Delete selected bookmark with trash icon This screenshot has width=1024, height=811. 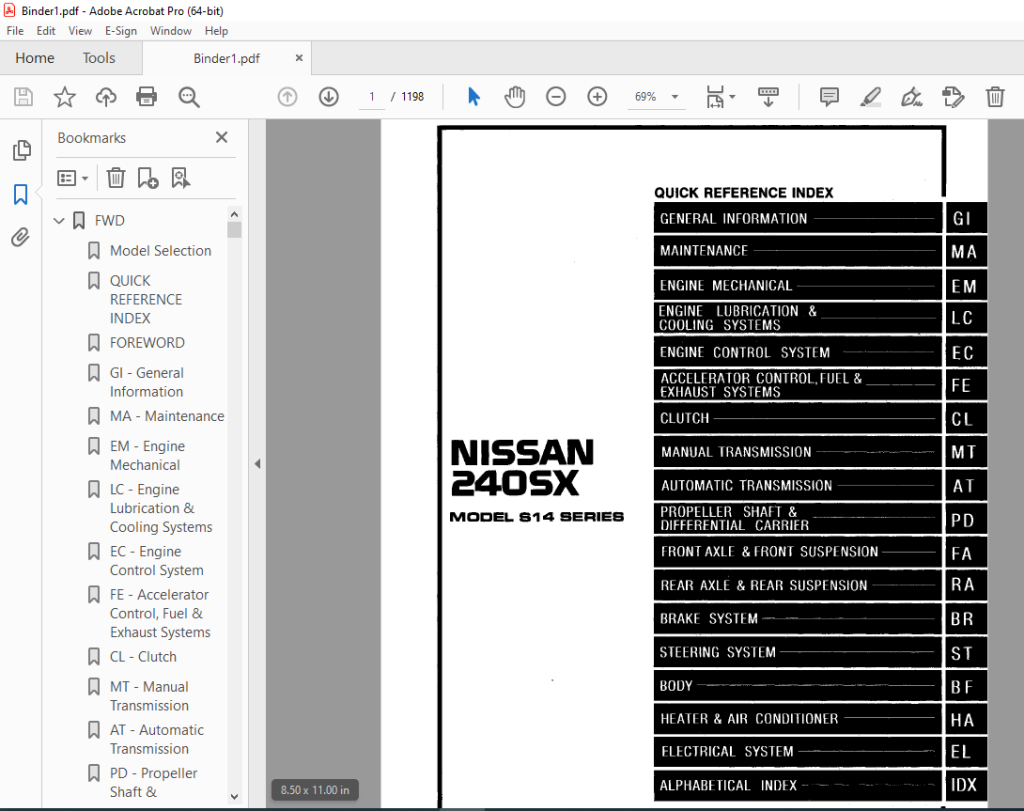116,178
